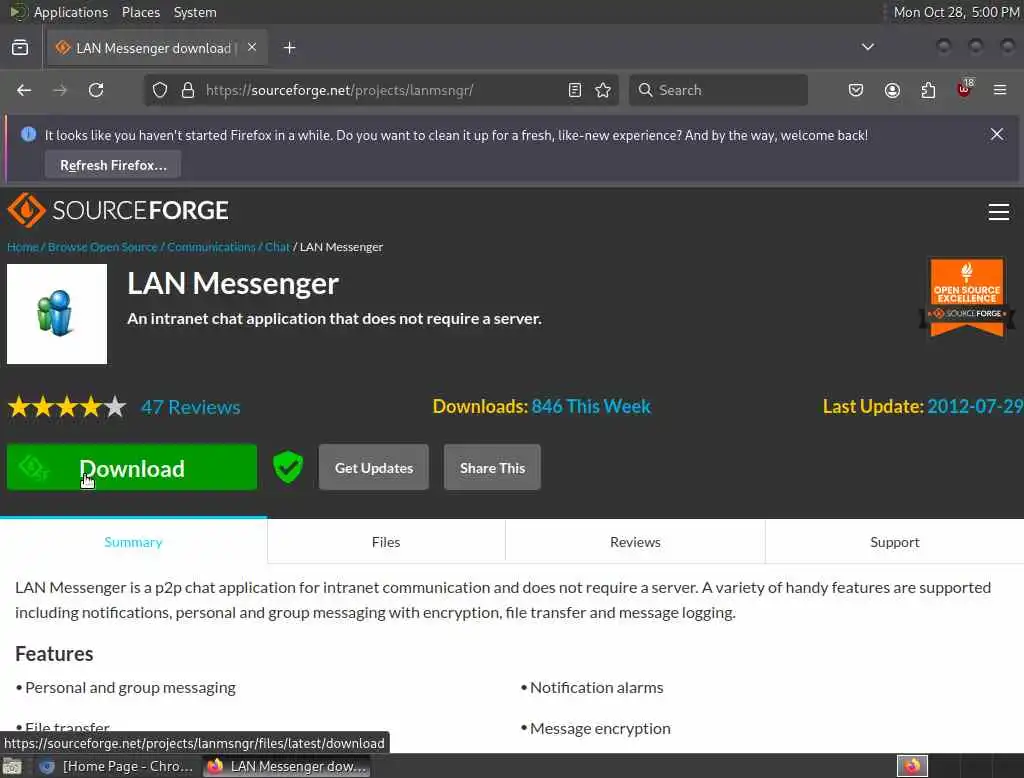Dismiss the Firefox refresh notification
This screenshot has width=1024, height=778.
click(x=997, y=134)
